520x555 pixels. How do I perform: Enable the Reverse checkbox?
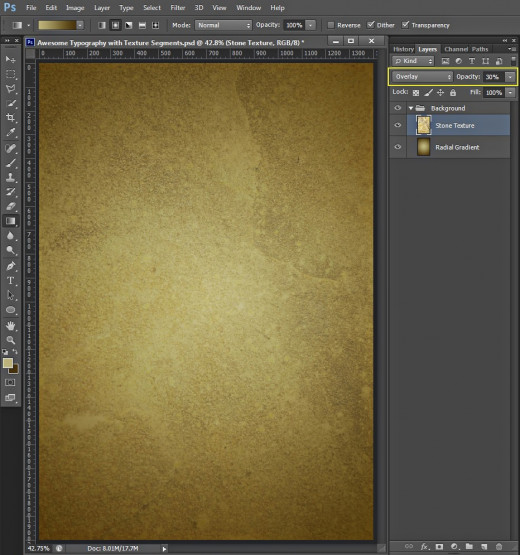[331, 25]
